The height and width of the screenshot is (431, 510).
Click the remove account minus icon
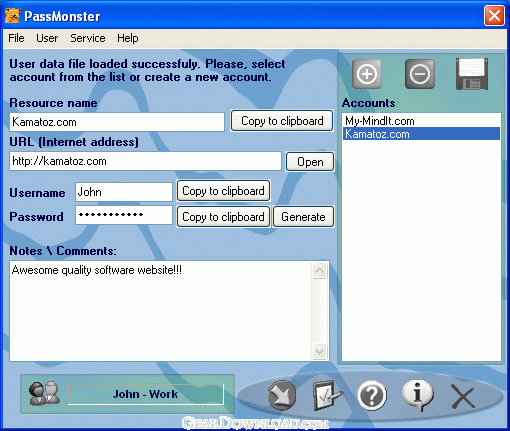point(420,74)
